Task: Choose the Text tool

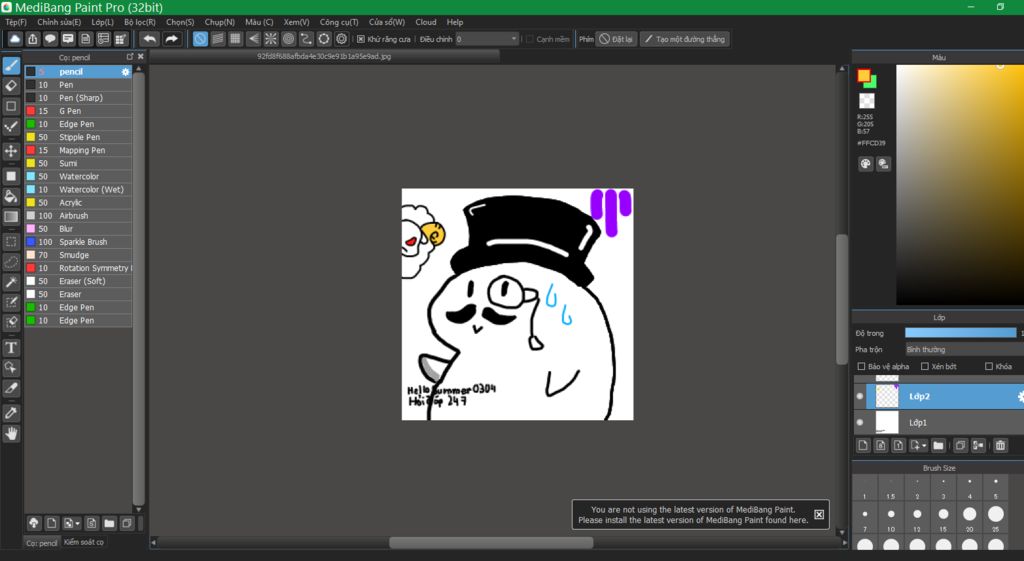Action: [x=11, y=348]
